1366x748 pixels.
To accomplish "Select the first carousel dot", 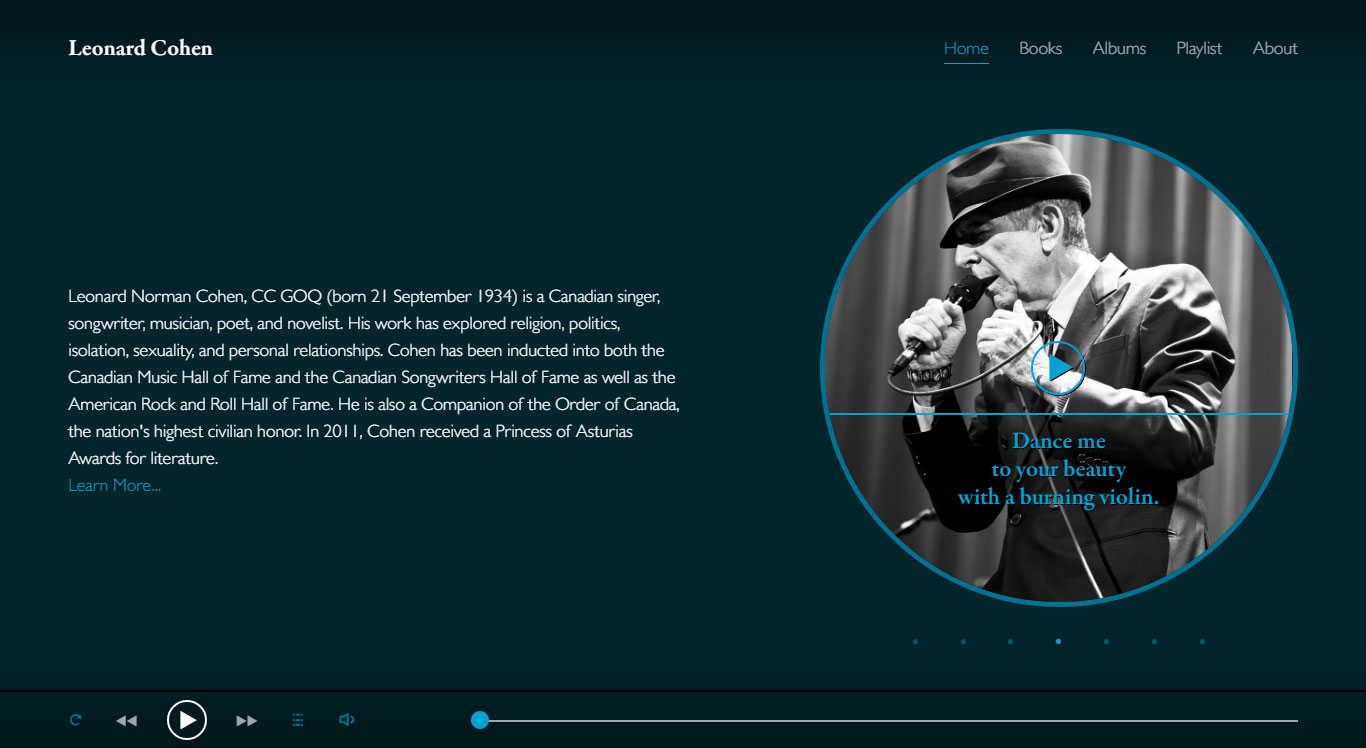I will [x=915, y=642].
